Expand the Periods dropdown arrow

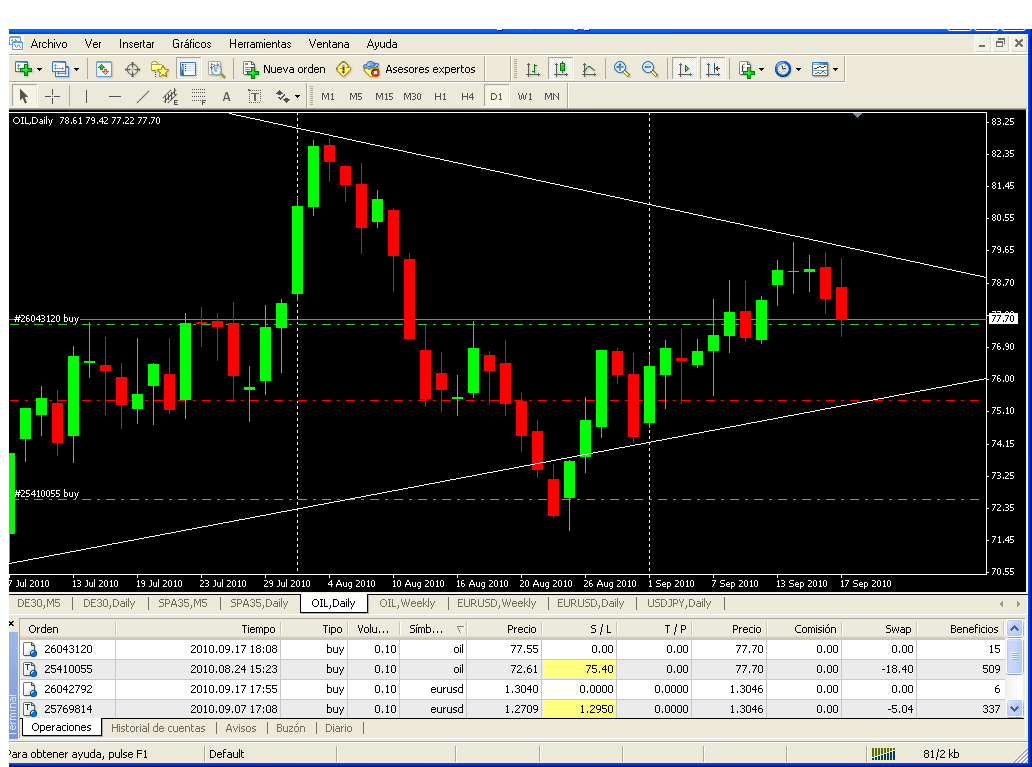[x=798, y=69]
